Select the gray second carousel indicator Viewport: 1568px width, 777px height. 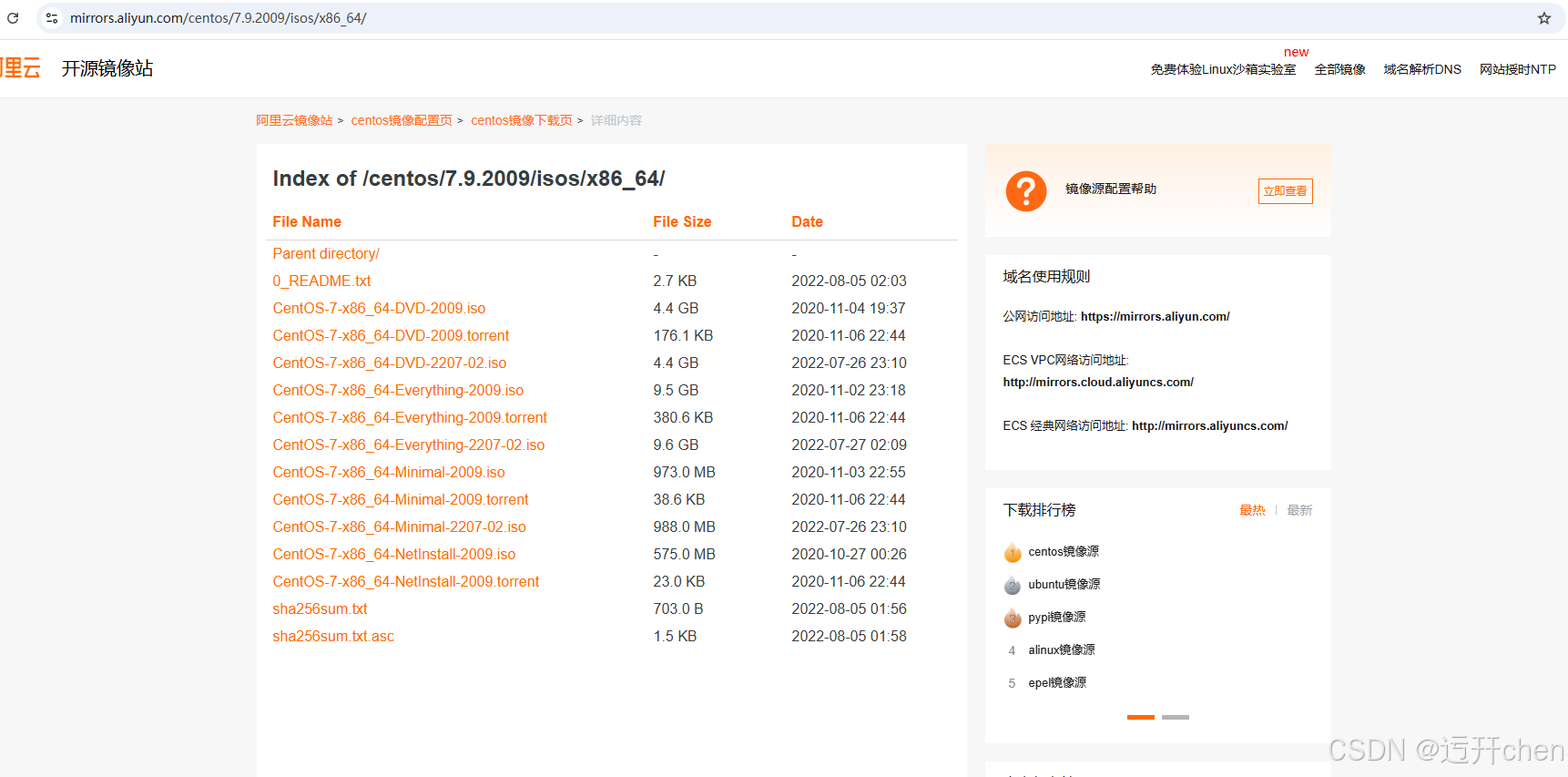pyautogui.click(x=1176, y=718)
